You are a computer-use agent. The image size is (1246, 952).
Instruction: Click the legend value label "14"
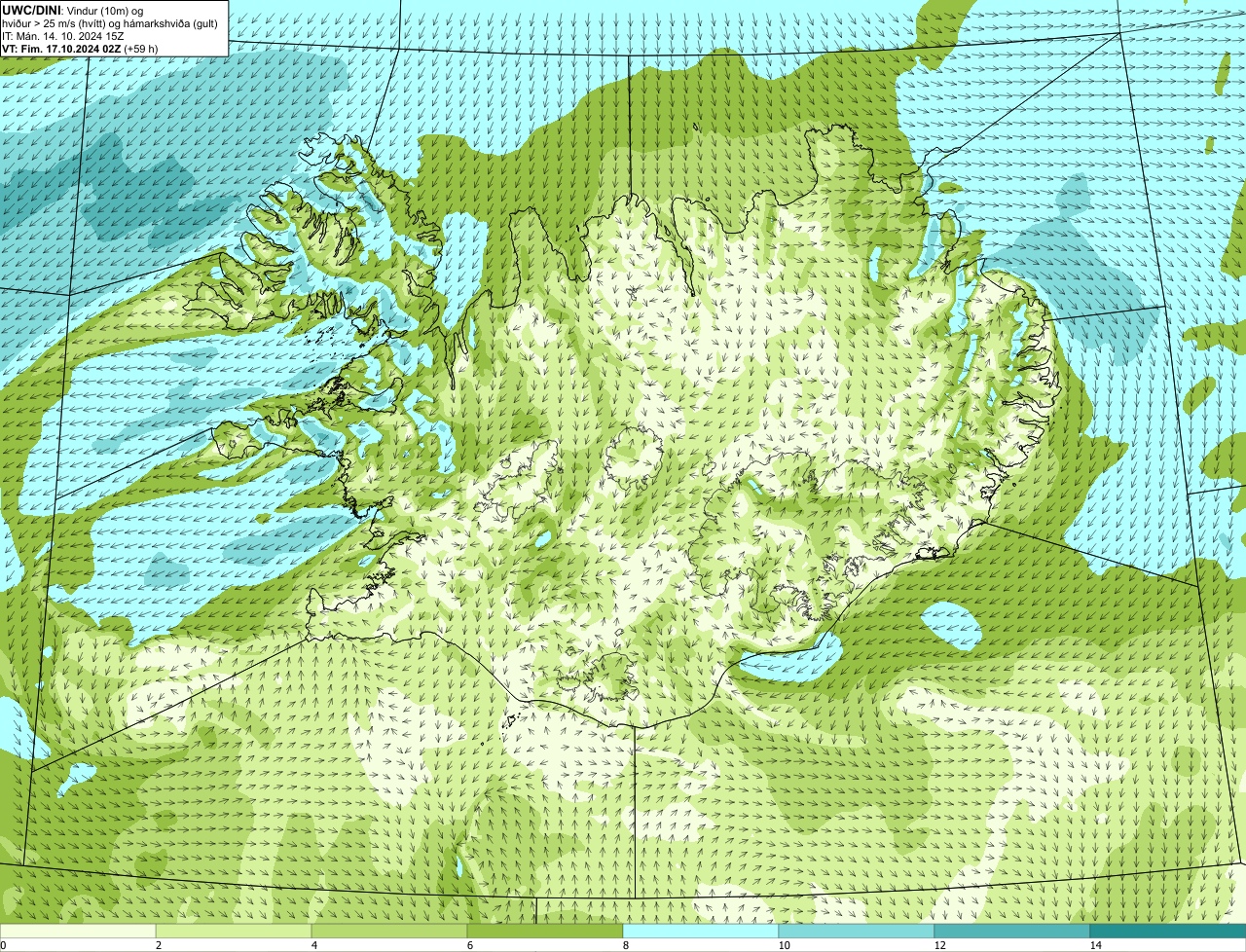(1095, 945)
